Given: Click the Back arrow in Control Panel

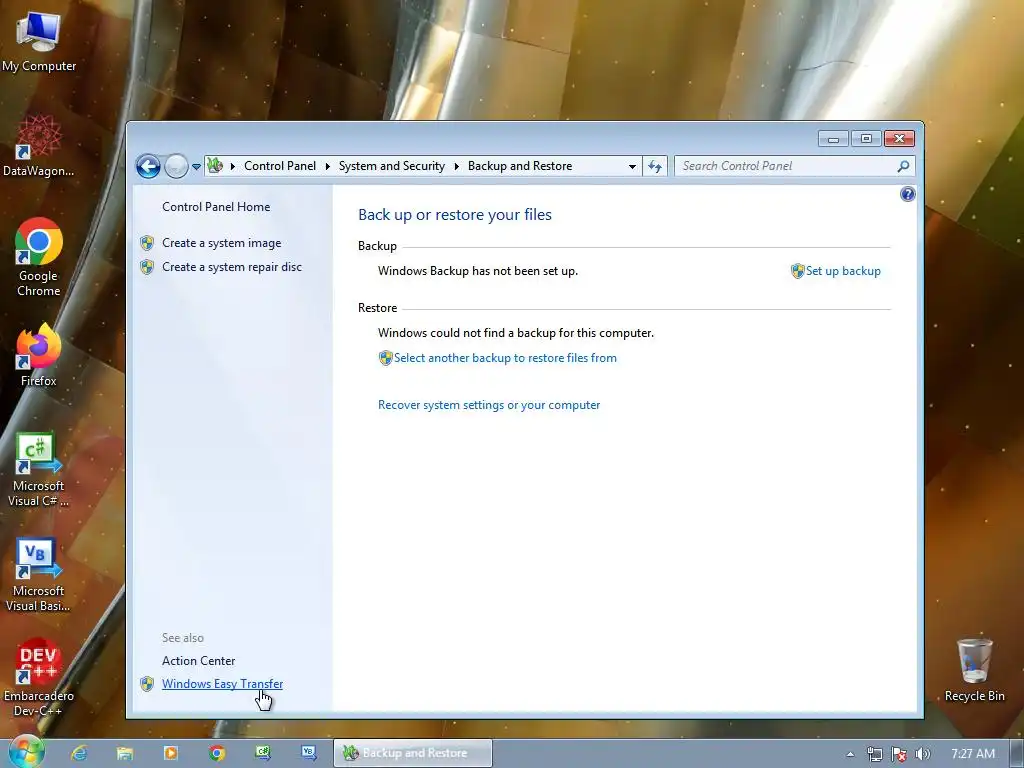Looking at the screenshot, I should tap(148, 167).
